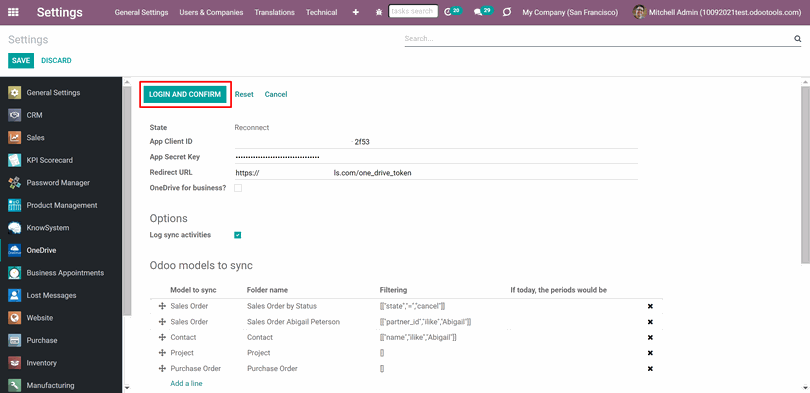The width and height of the screenshot is (810, 393).
Task: Delete the Purchase Order model row
Action: coord(650,369)
